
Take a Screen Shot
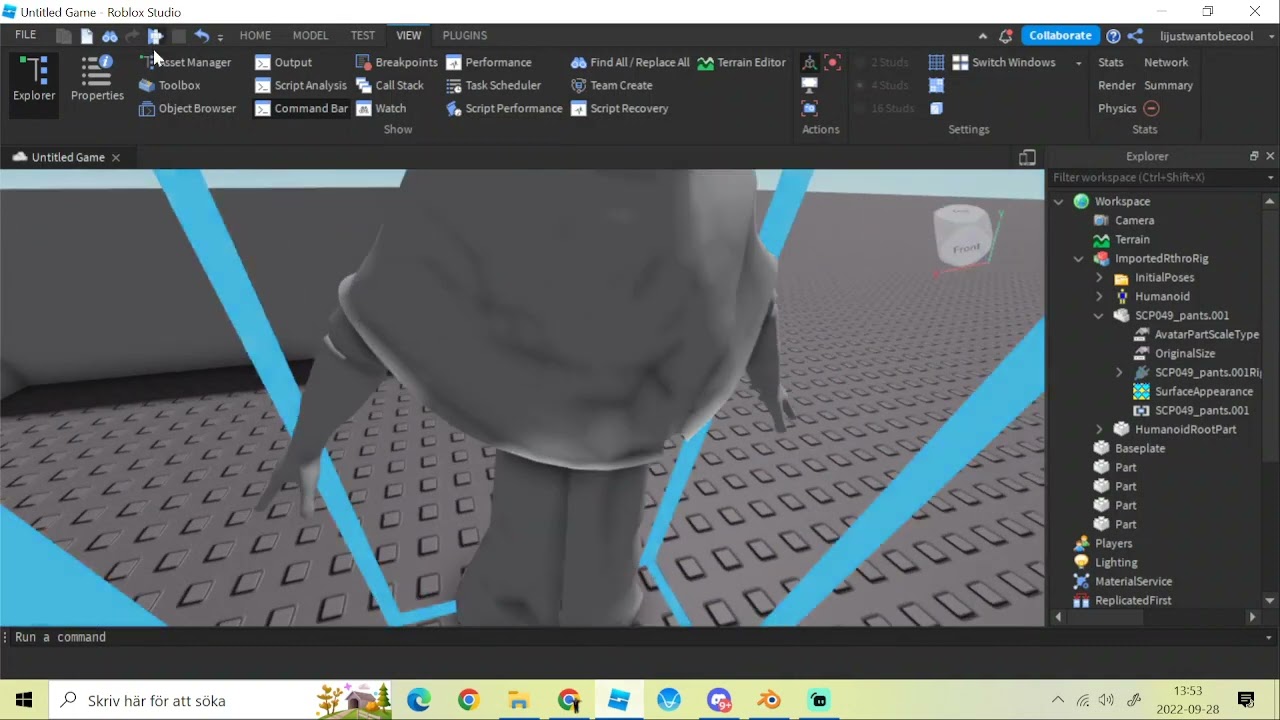810,108
